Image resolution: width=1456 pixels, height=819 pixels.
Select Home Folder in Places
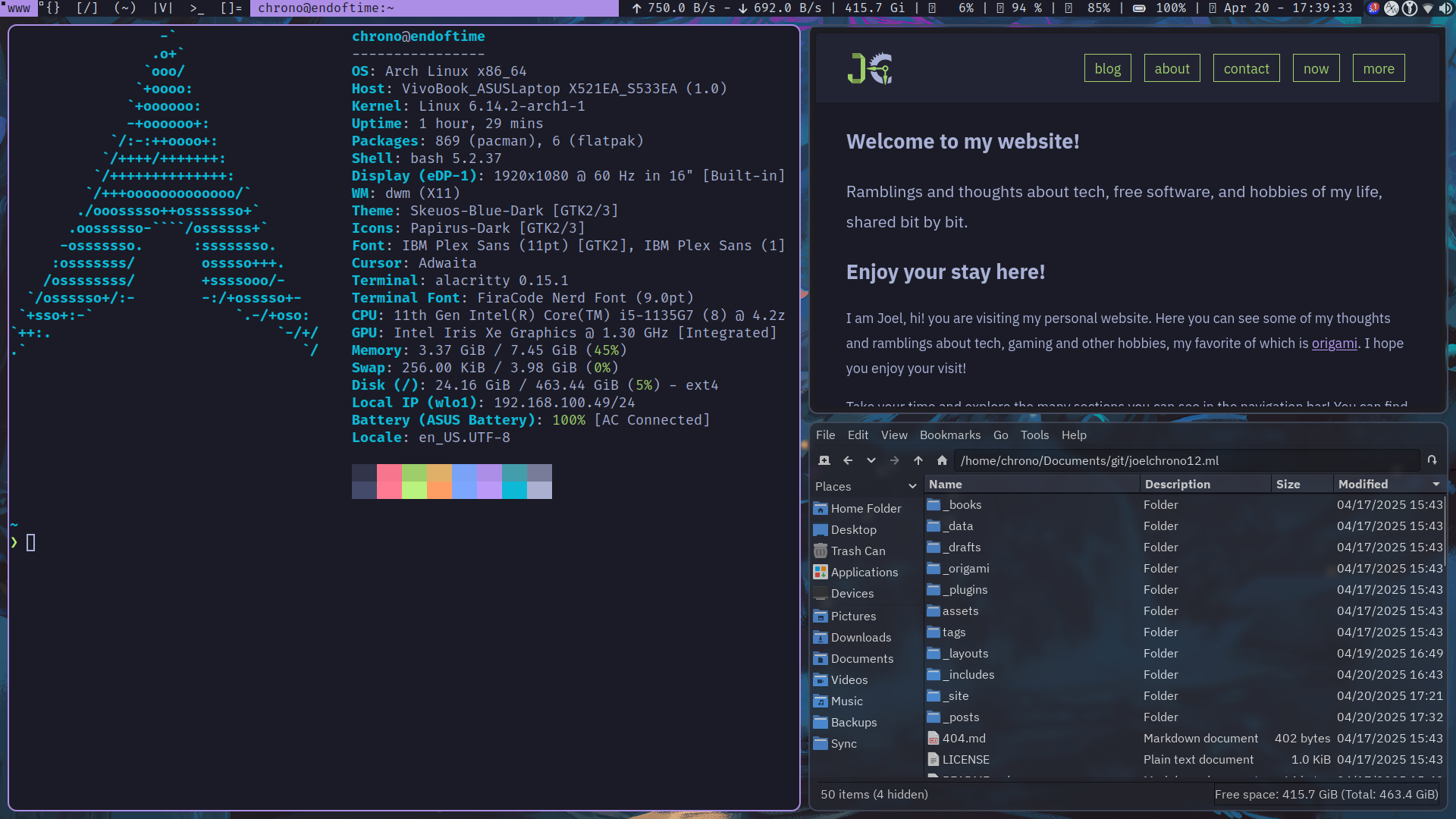tap(865, 508)
